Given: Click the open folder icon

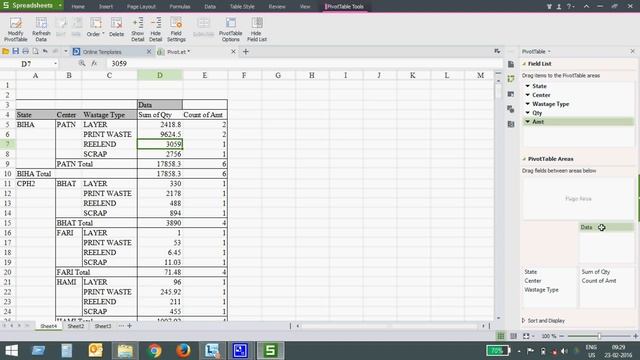Looking at the screenshot, I should click(6, 51).
